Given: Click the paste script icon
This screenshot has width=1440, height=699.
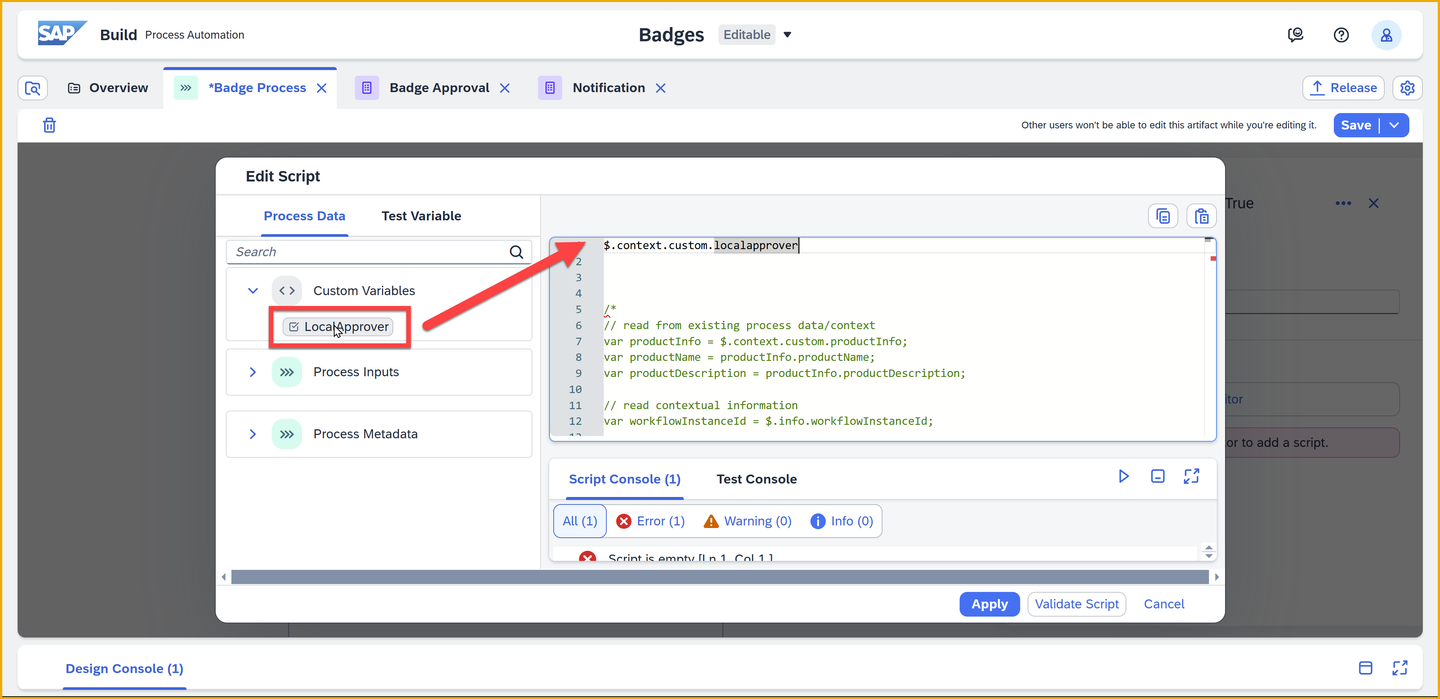Looking at the screenshot, I should coord(1201,216).
